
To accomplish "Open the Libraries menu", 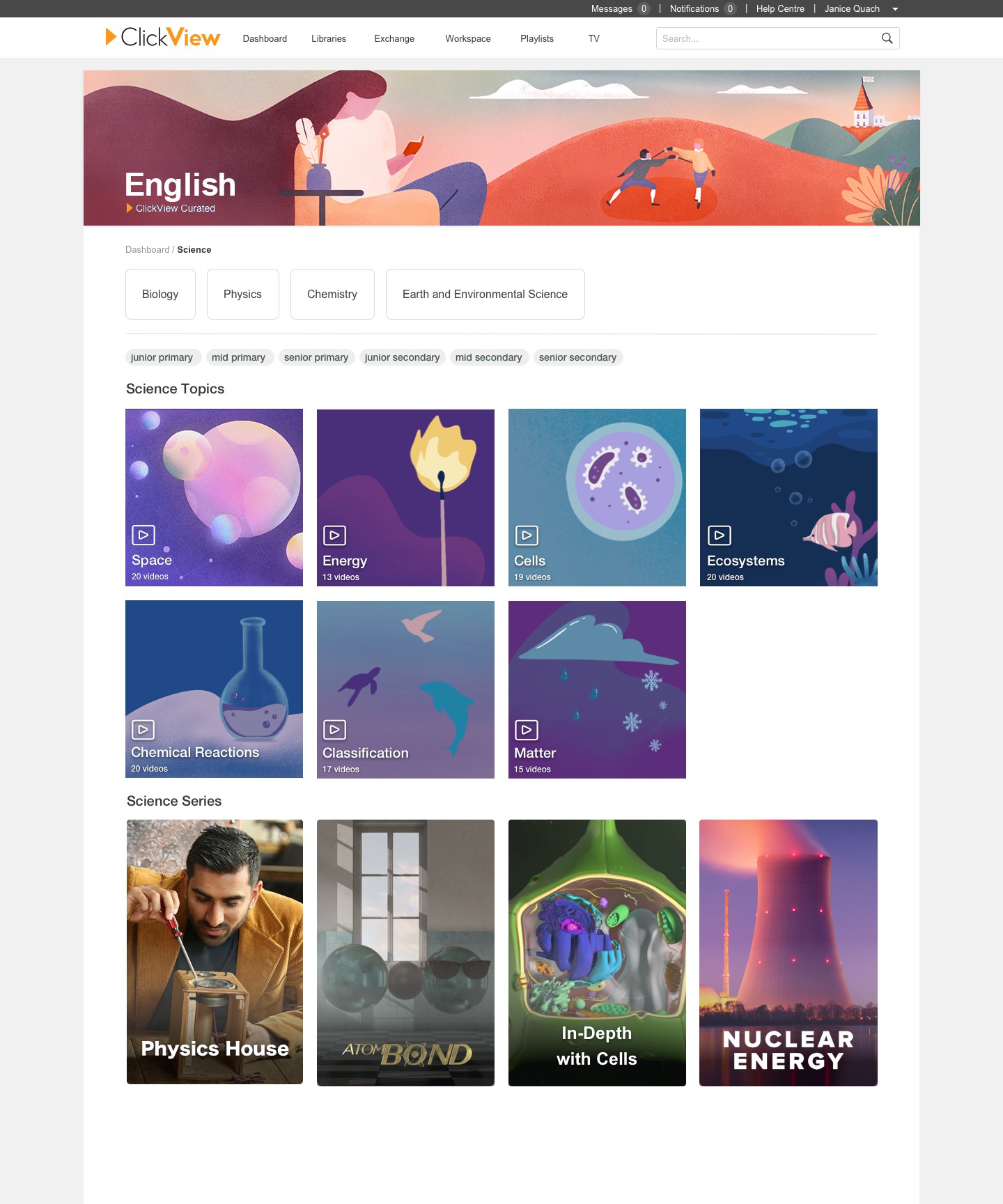I will click(x=329, y=38).
